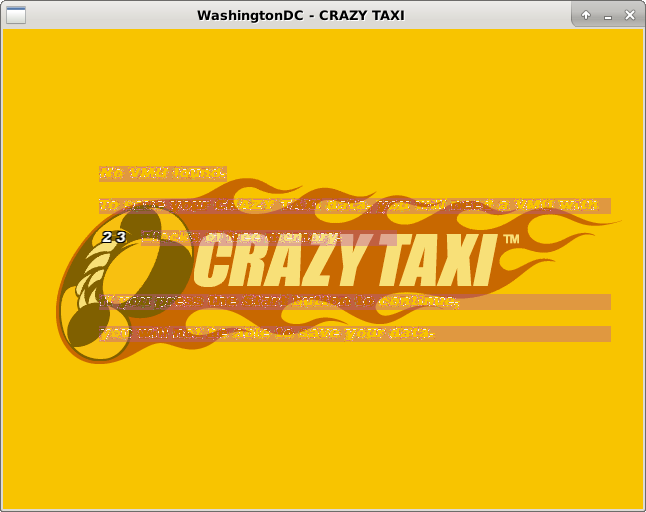
Task: Shade the window with the up-arrow button
Action: pos(586,15)
